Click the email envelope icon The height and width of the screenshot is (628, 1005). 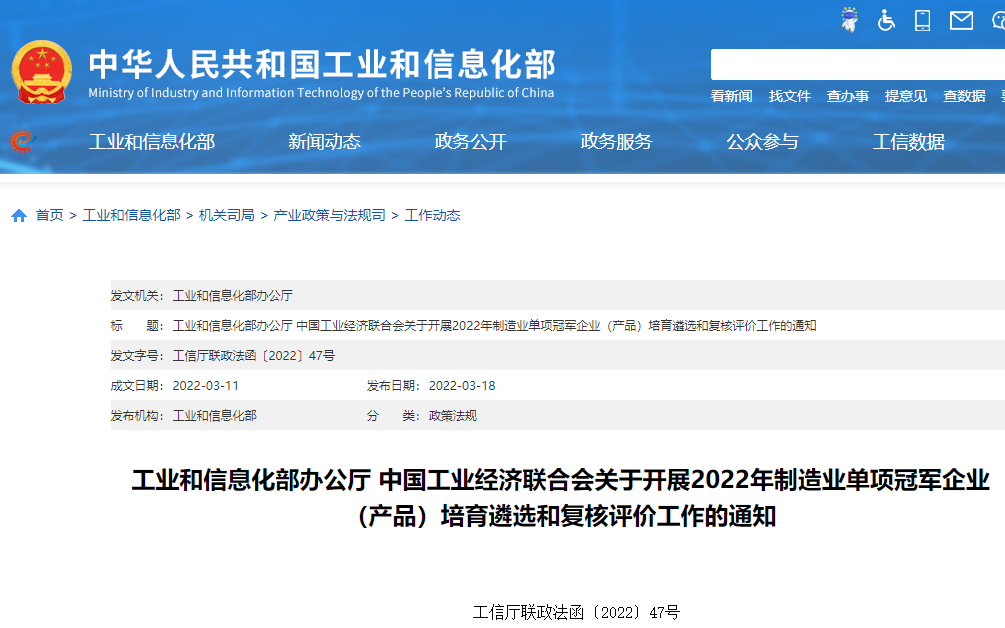(961, 19)
